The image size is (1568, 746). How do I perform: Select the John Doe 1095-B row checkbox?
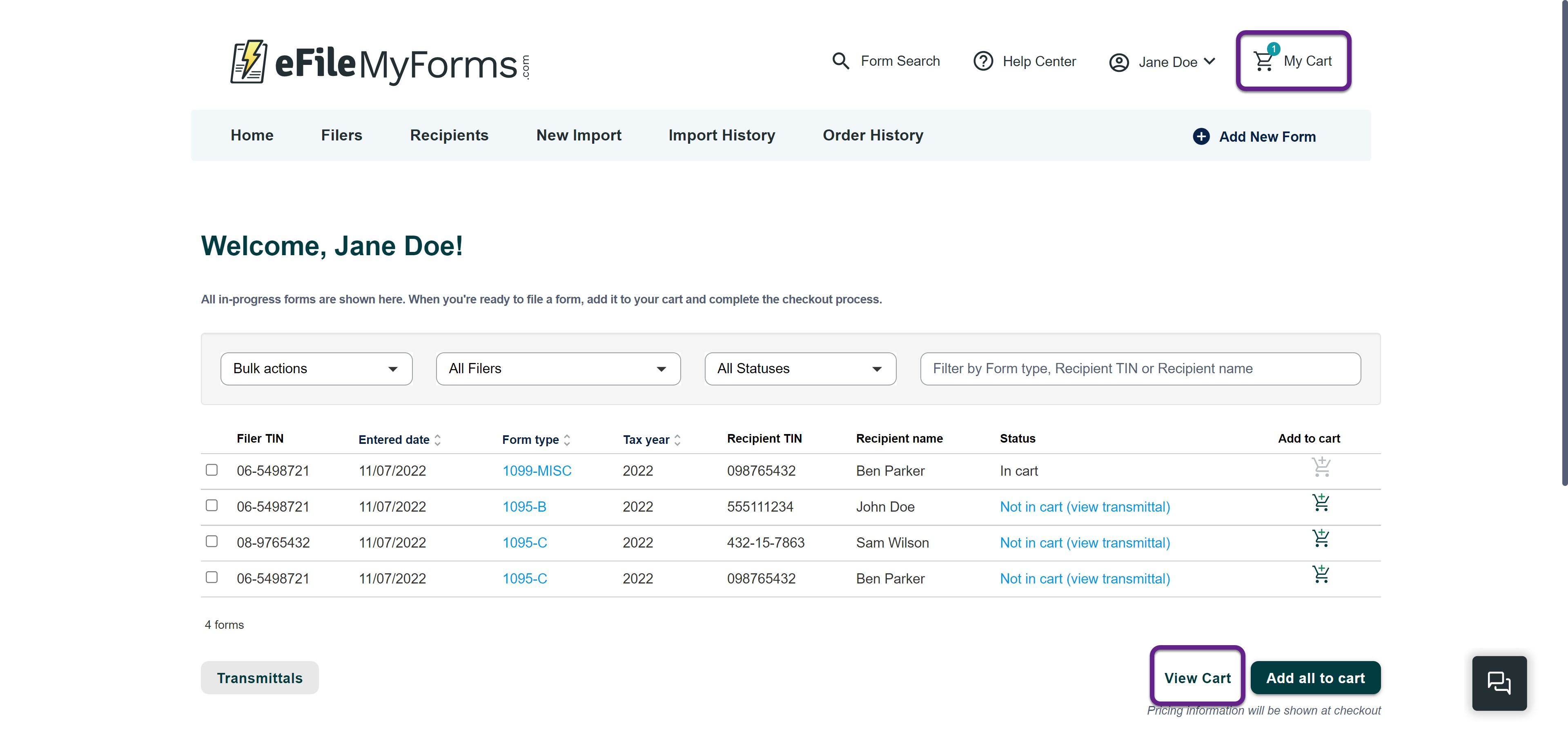coord(212,505)
